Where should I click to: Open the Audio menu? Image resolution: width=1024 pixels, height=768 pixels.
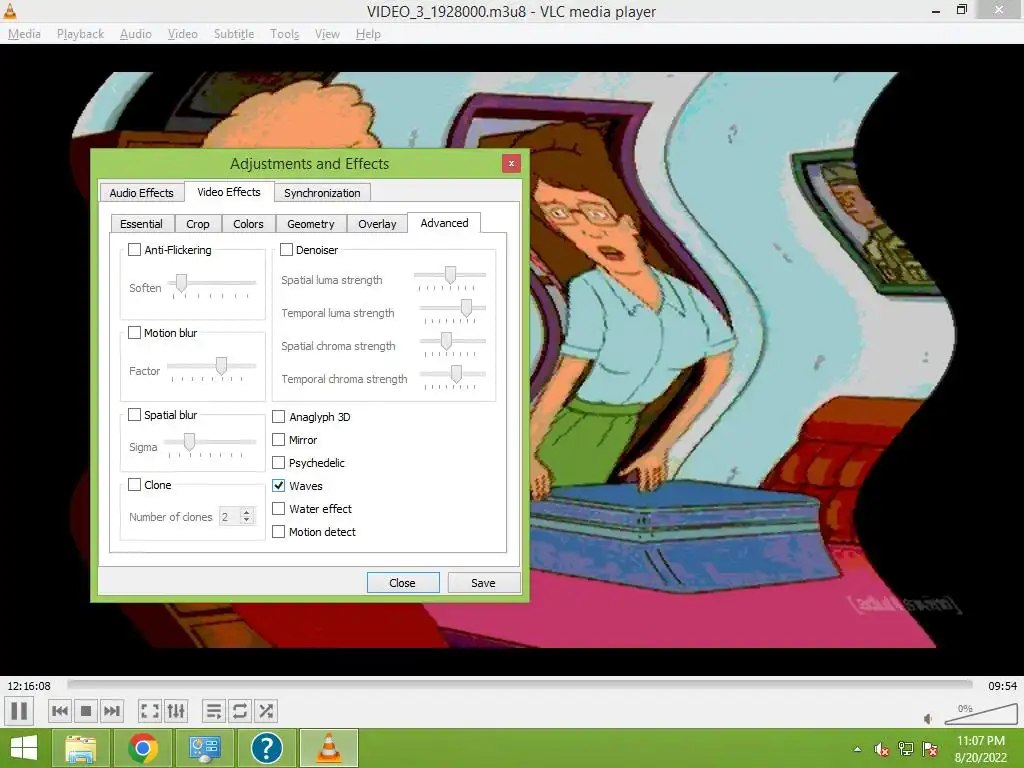136,33
